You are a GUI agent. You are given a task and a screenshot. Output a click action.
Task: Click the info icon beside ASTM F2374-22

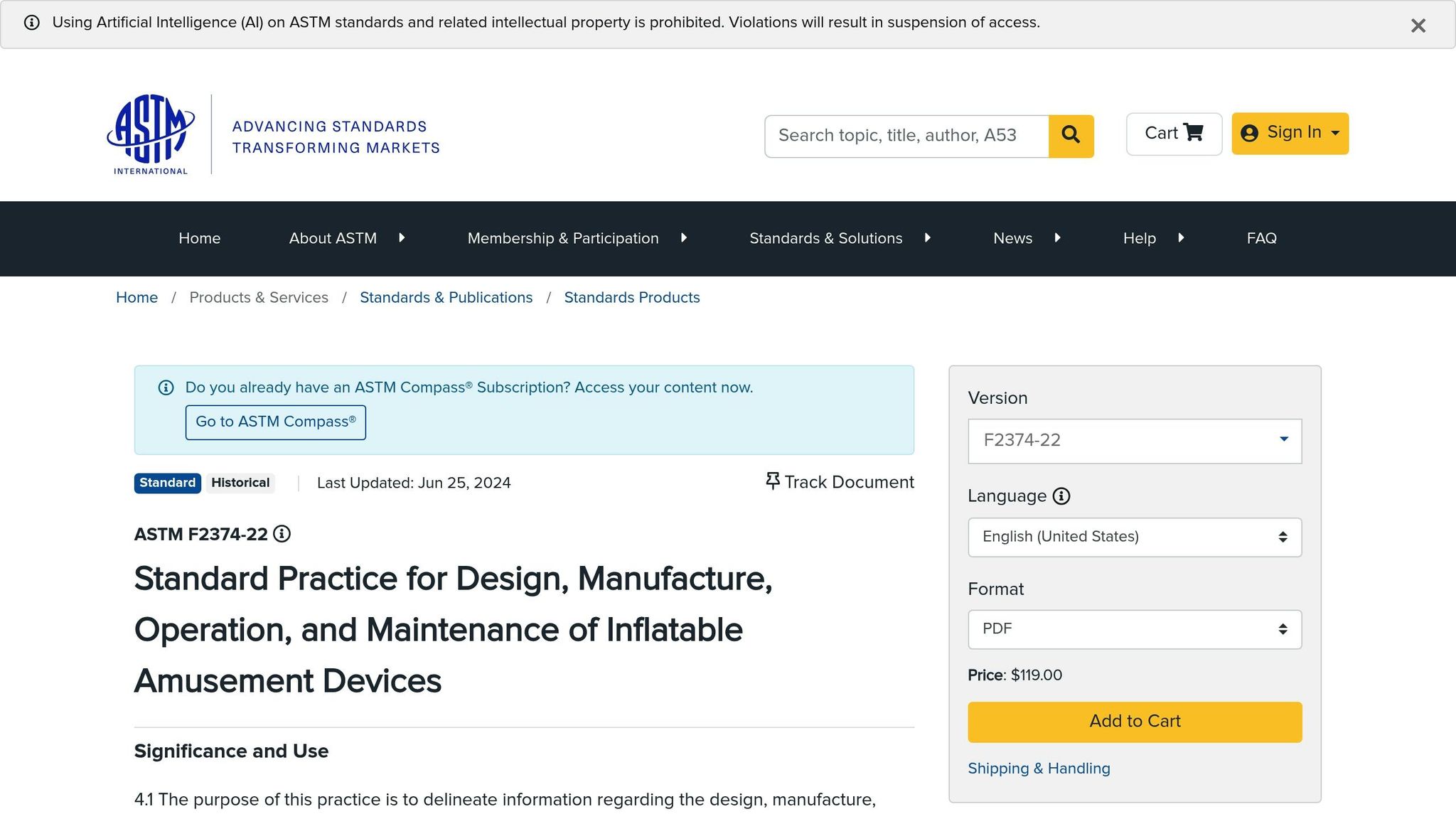click(x=282, y=535)
